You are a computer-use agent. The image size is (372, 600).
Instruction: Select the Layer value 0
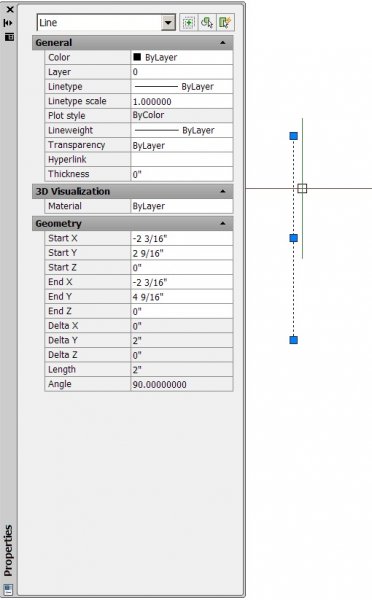[x=182, y=72]
